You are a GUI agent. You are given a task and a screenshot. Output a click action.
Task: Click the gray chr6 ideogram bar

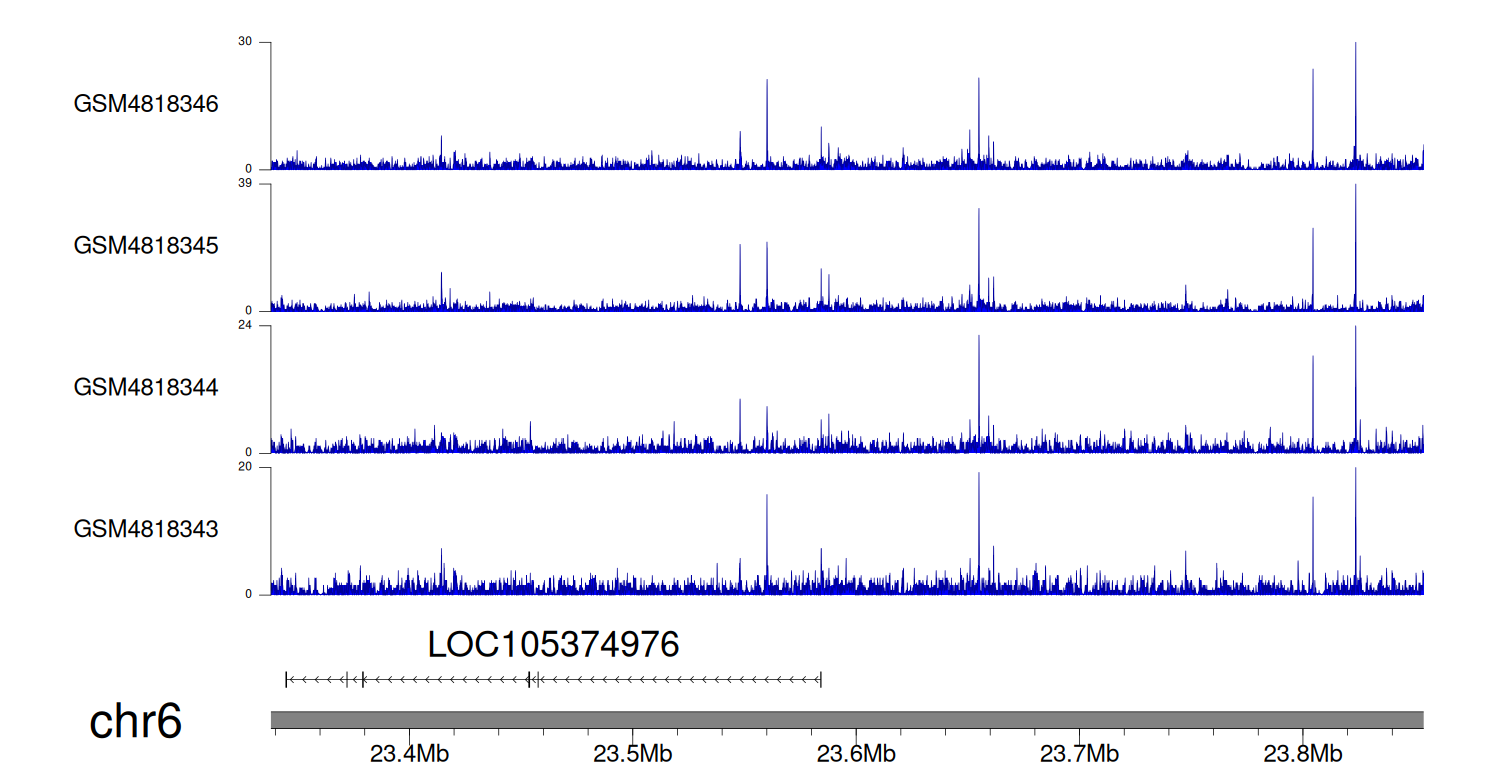(846, 720)
